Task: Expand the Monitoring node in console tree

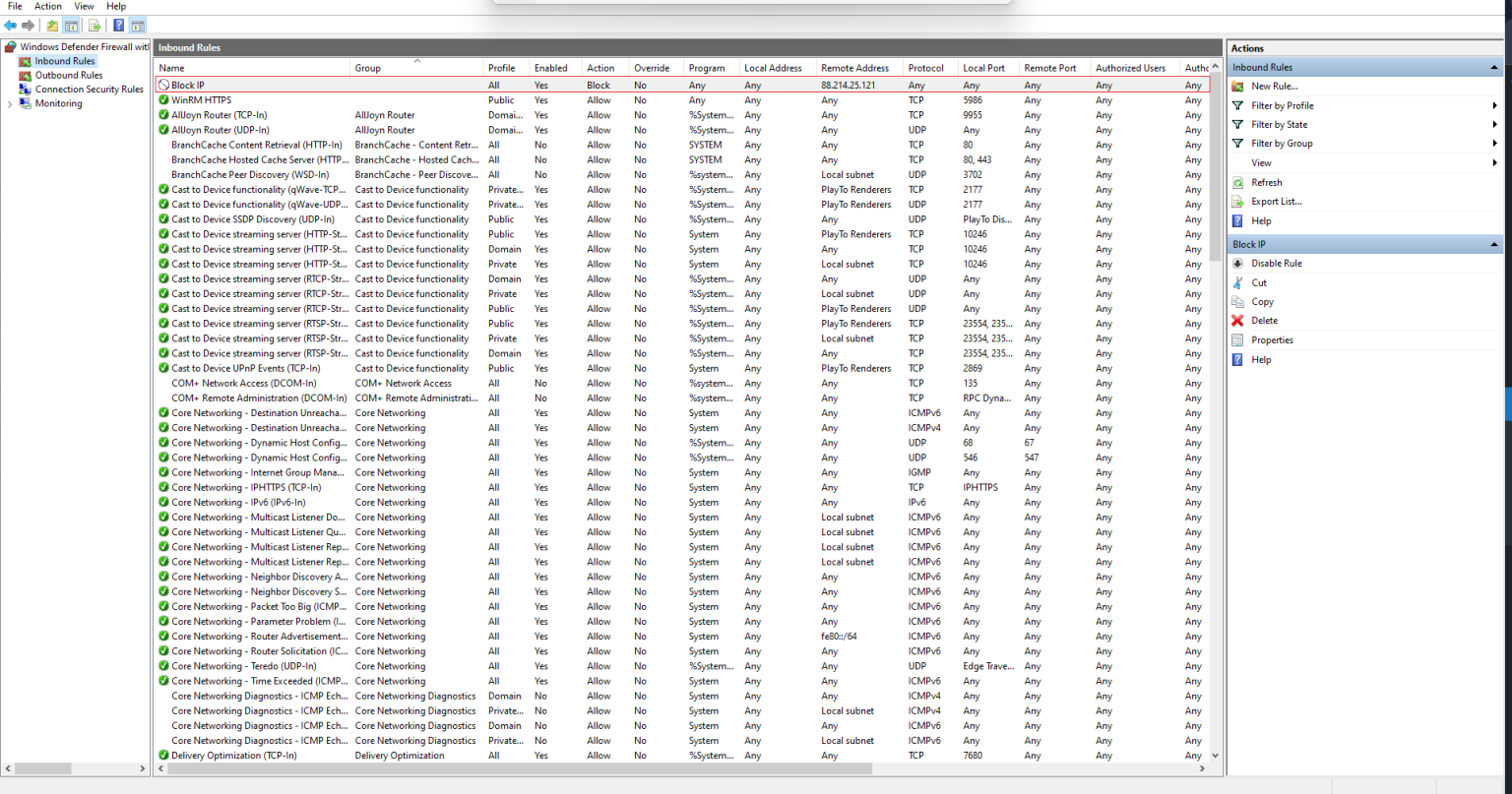Action: (10, 103)
